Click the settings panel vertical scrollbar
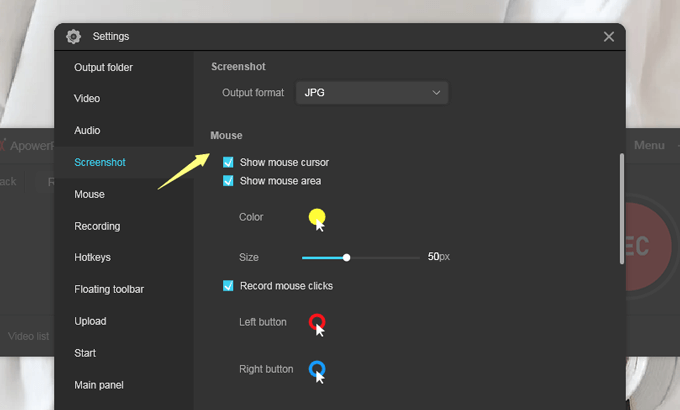Viewport: 680px width, 410px height. click(x=621, y=208)
